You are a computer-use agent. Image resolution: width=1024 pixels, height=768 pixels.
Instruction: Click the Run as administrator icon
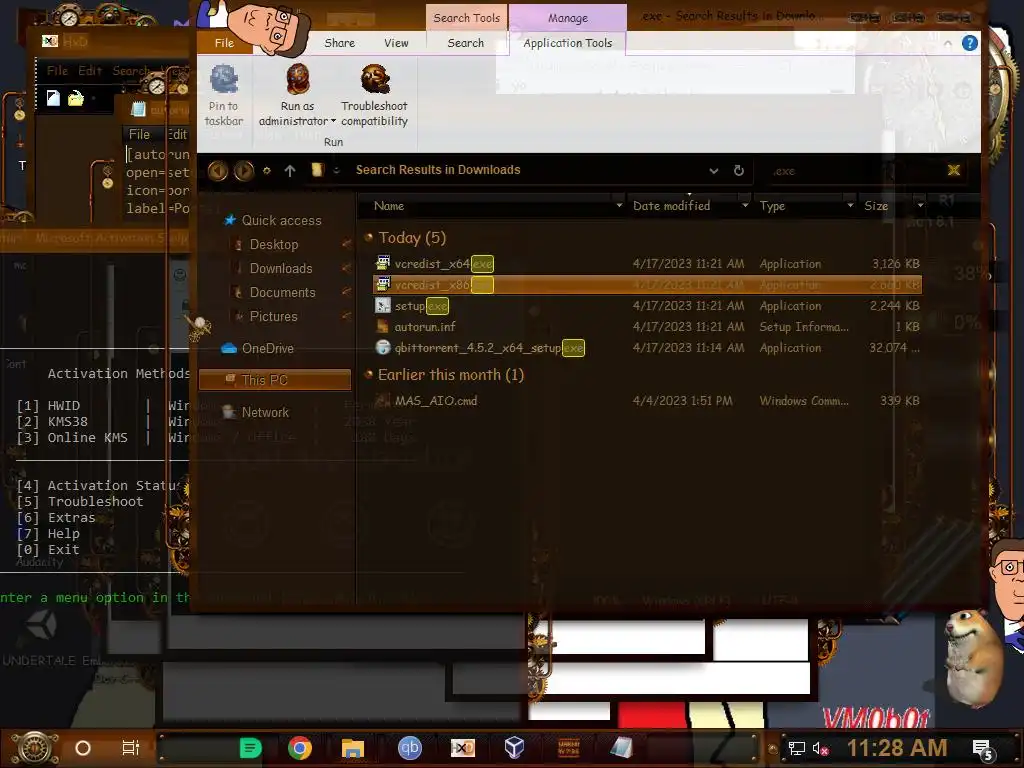pyautogui.click(x=298, y=79)
